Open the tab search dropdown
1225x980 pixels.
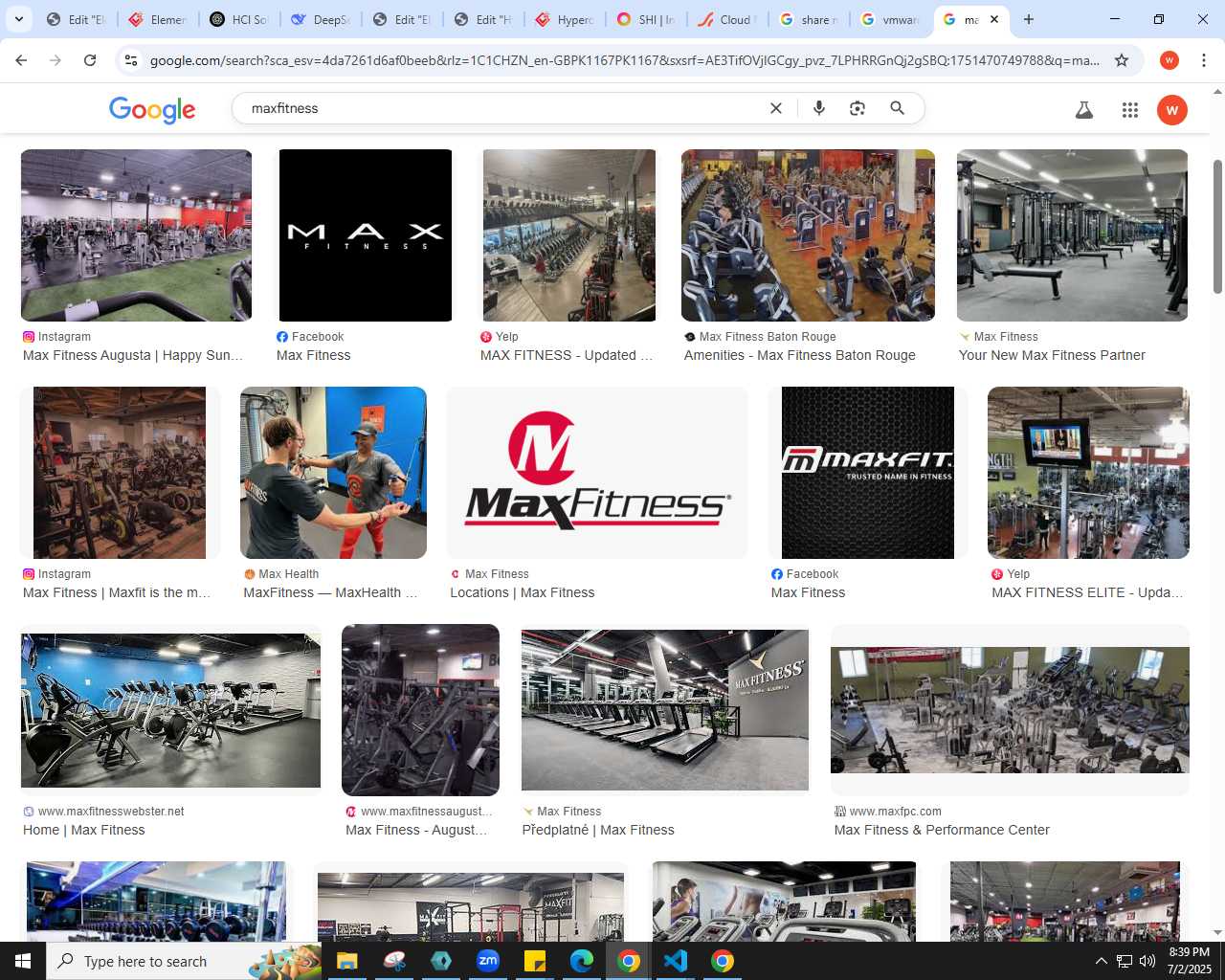(19, 19)
